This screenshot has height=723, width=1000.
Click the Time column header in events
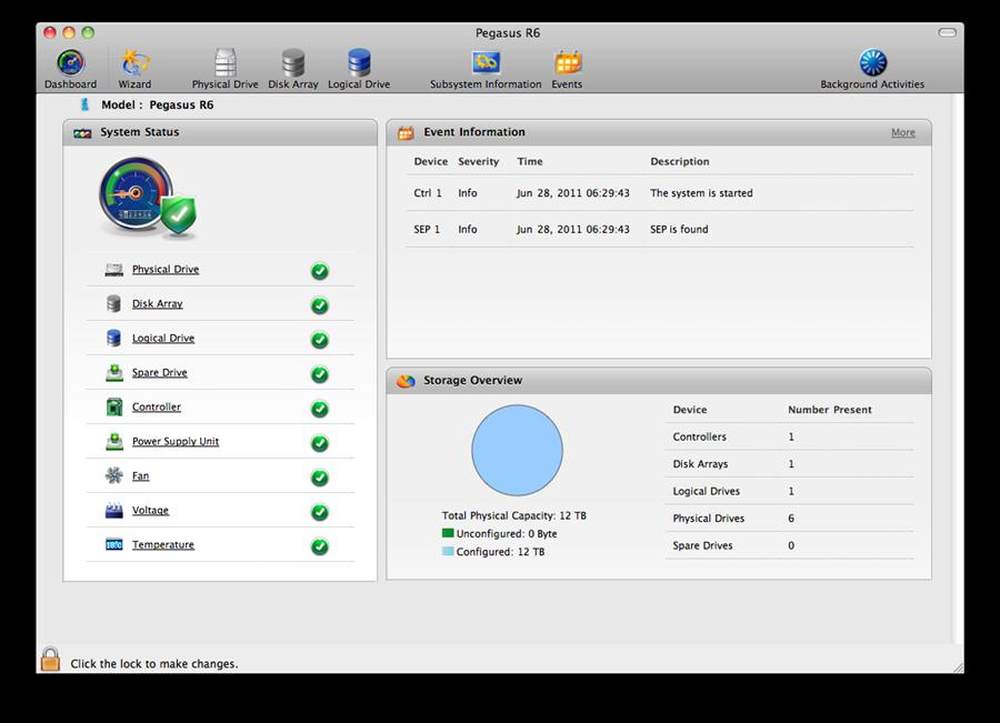pos(530,162)
